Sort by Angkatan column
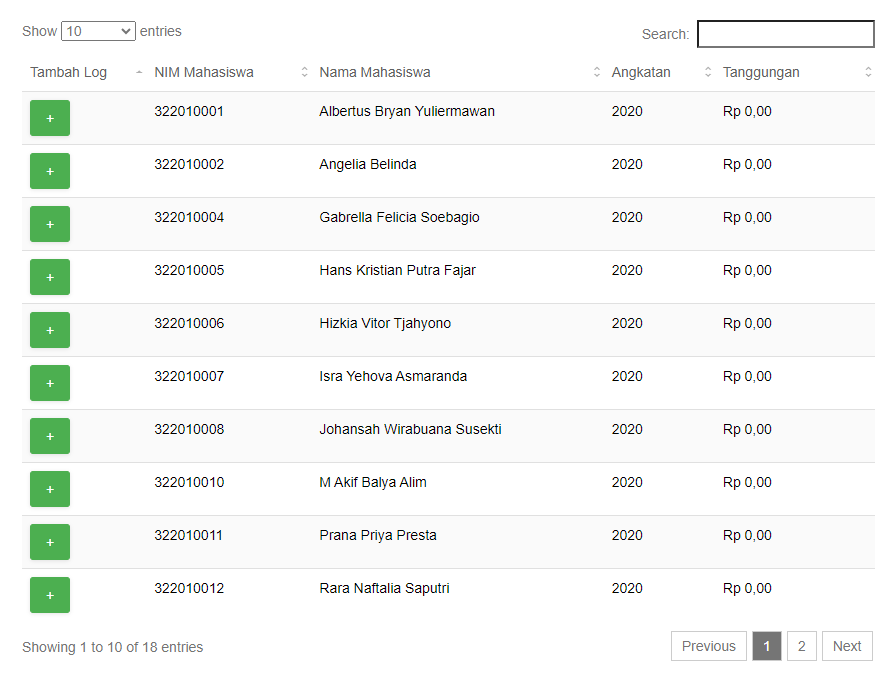 tap(659, 72)
